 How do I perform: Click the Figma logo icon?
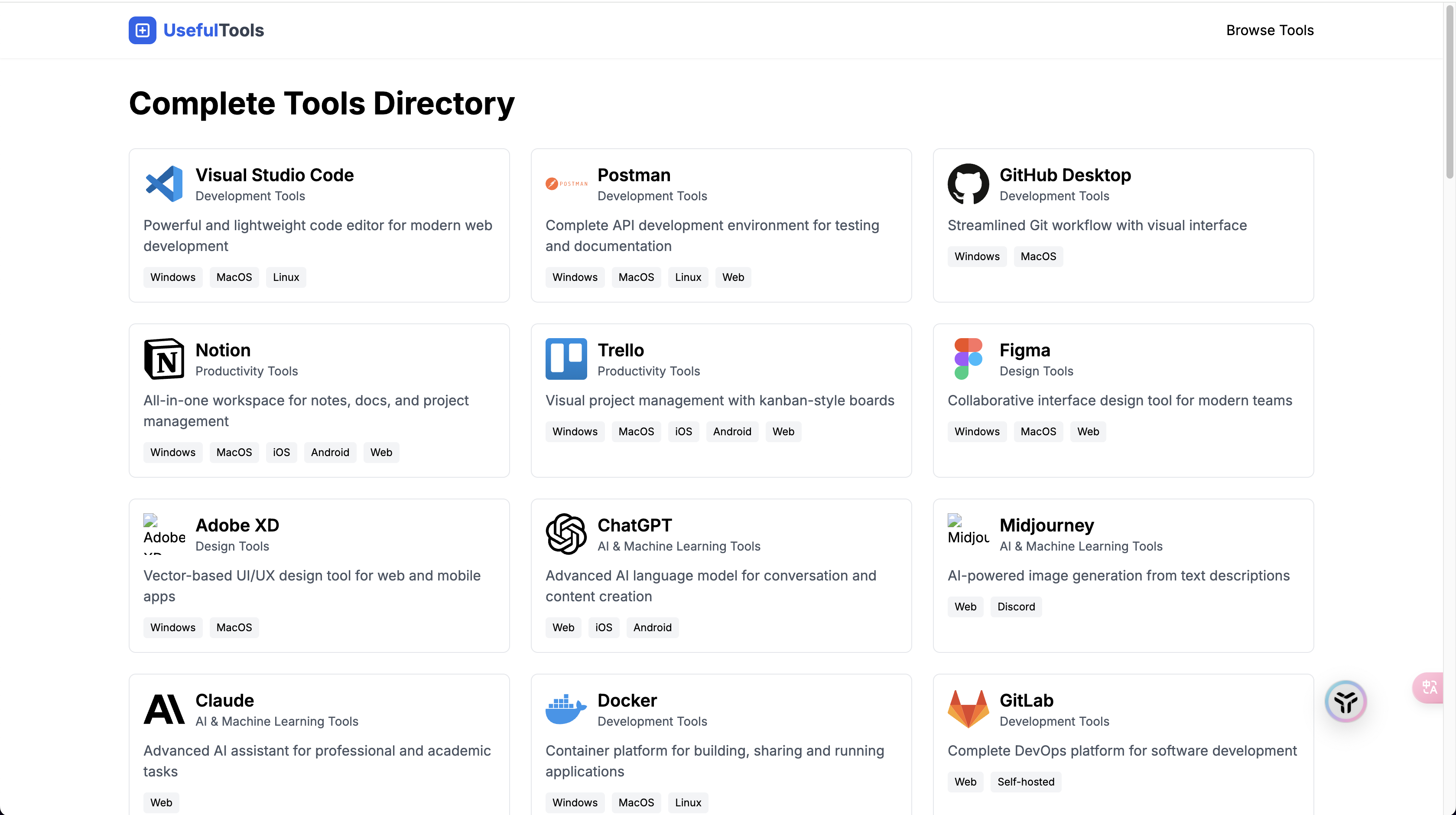(x=968, y=359)
